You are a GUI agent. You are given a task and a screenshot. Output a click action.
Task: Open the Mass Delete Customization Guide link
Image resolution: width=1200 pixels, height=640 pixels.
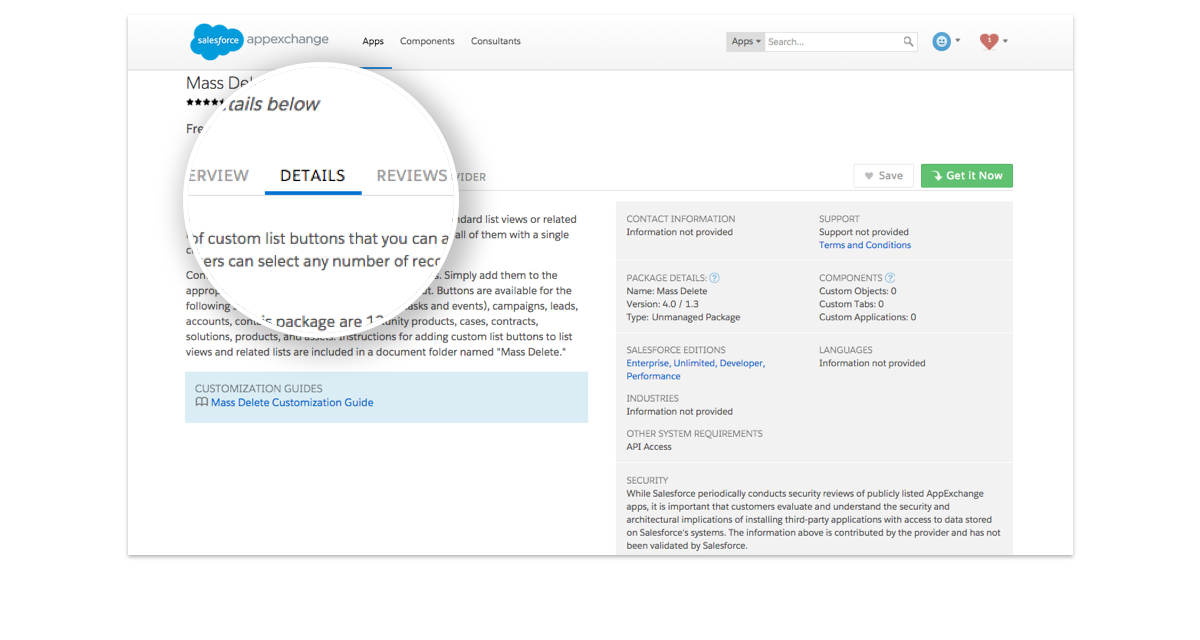pos(292,403)
